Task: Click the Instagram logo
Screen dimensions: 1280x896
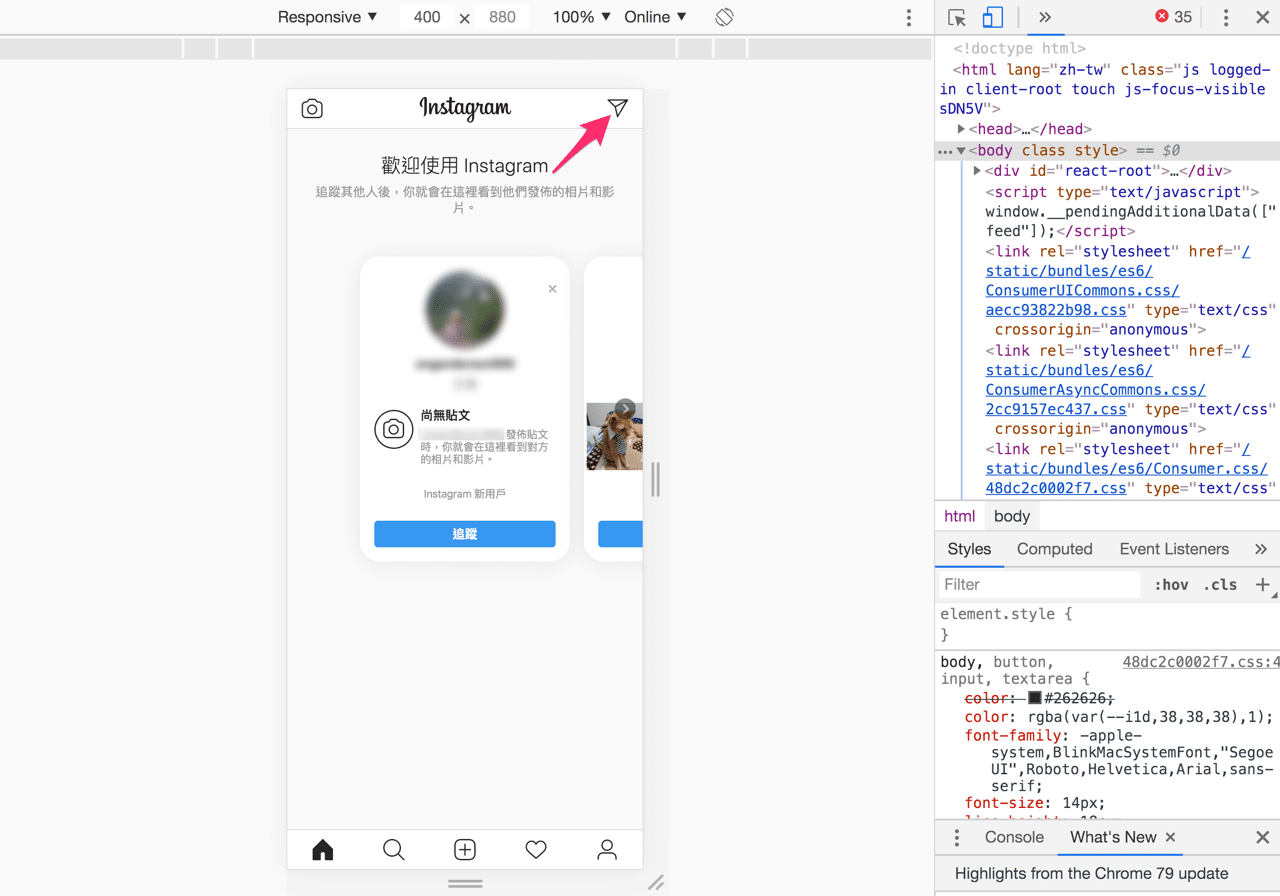Action: coord(465,108)
